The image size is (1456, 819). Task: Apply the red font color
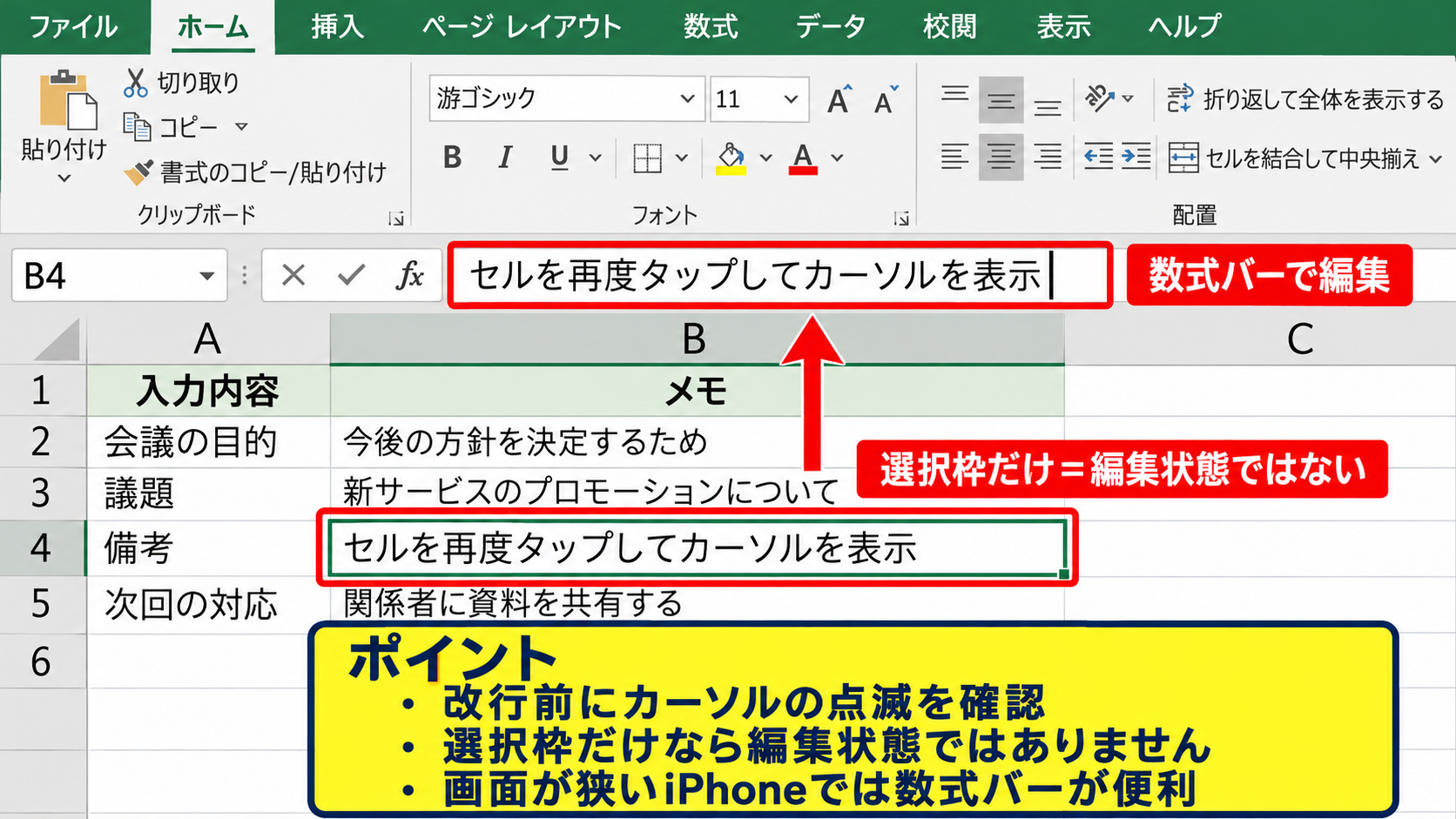803,158
